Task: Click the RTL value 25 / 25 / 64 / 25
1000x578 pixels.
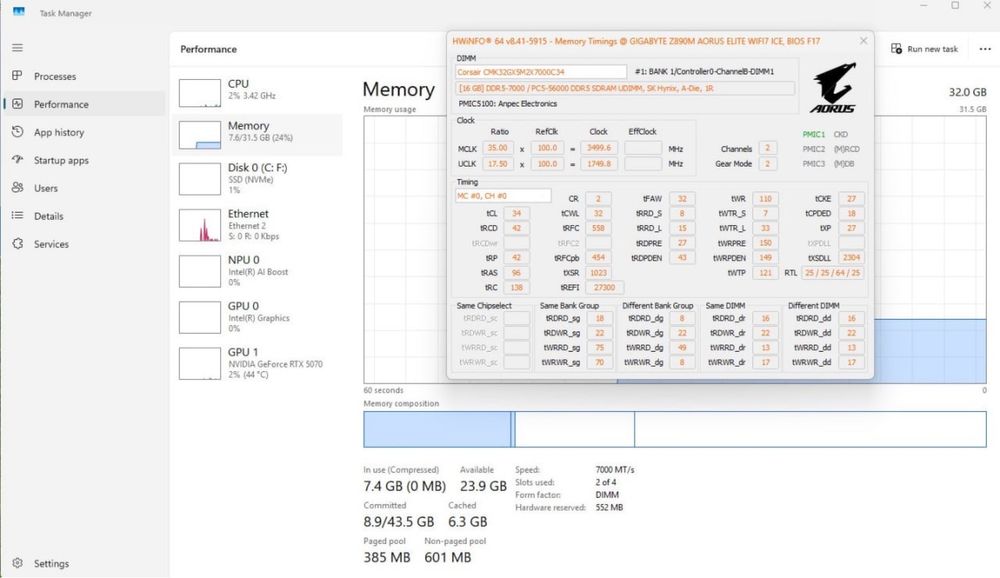Action: tap(832, 273)
